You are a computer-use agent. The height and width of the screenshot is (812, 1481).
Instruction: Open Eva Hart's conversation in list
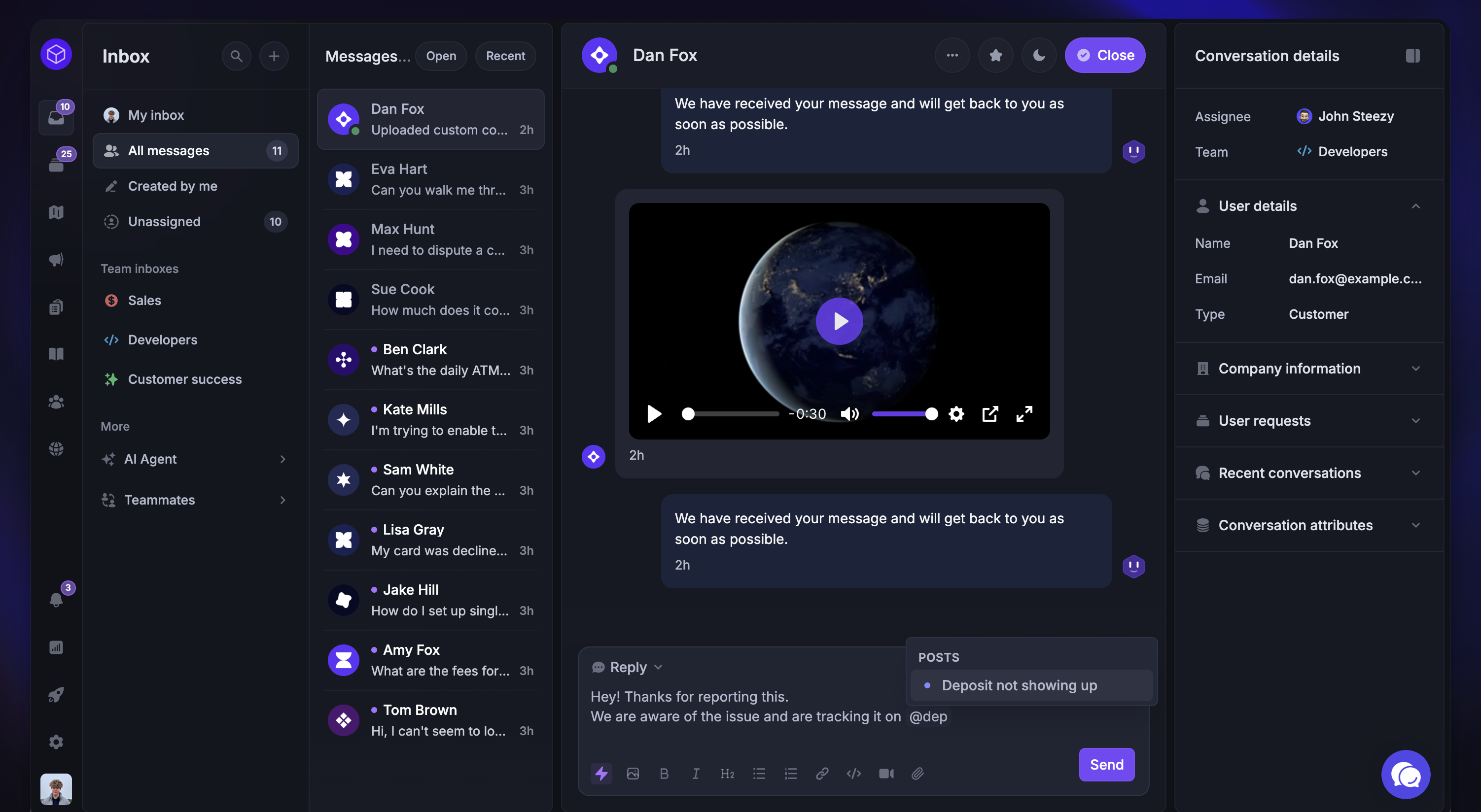click(430, 179)
